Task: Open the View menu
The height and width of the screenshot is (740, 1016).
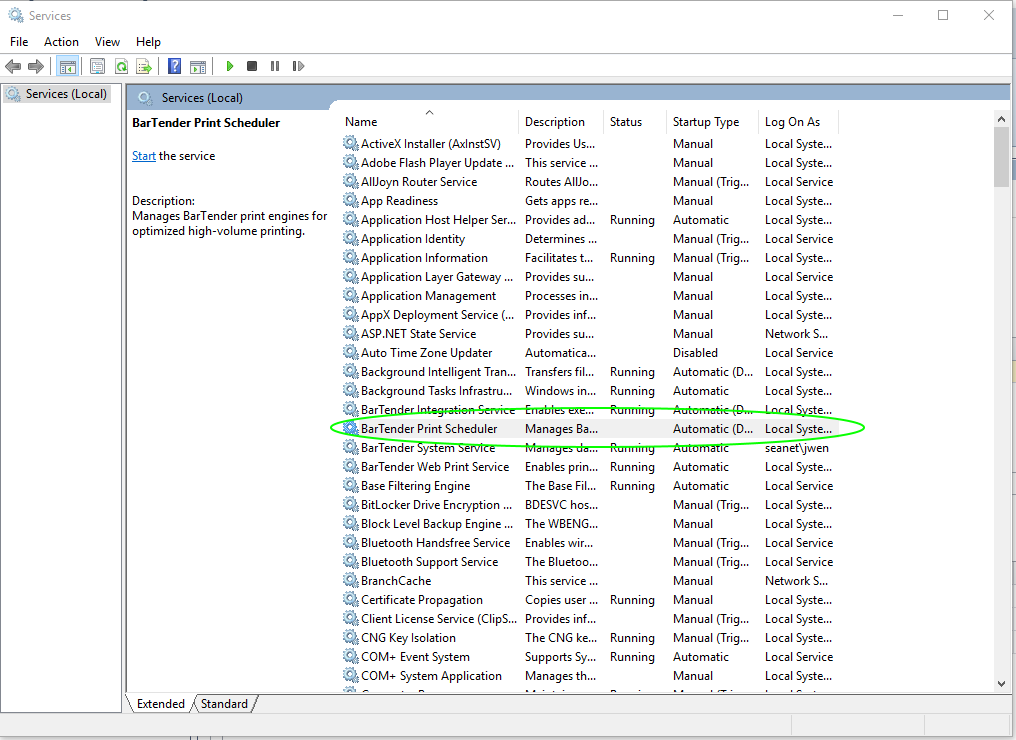Action: click(107, 41)
